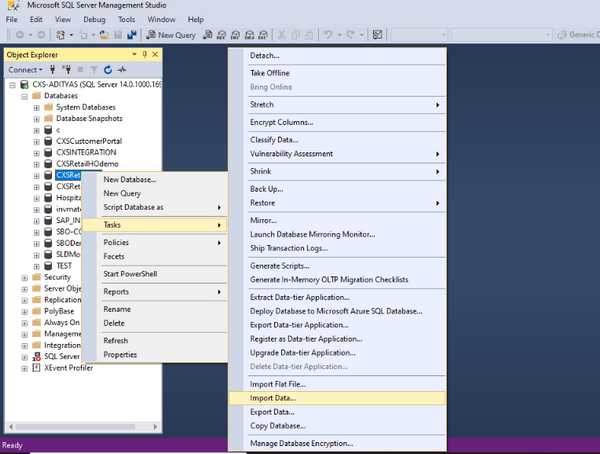Click the Save All toolbar icon
This screenshot has height=454, width=600.
[132, 35]
